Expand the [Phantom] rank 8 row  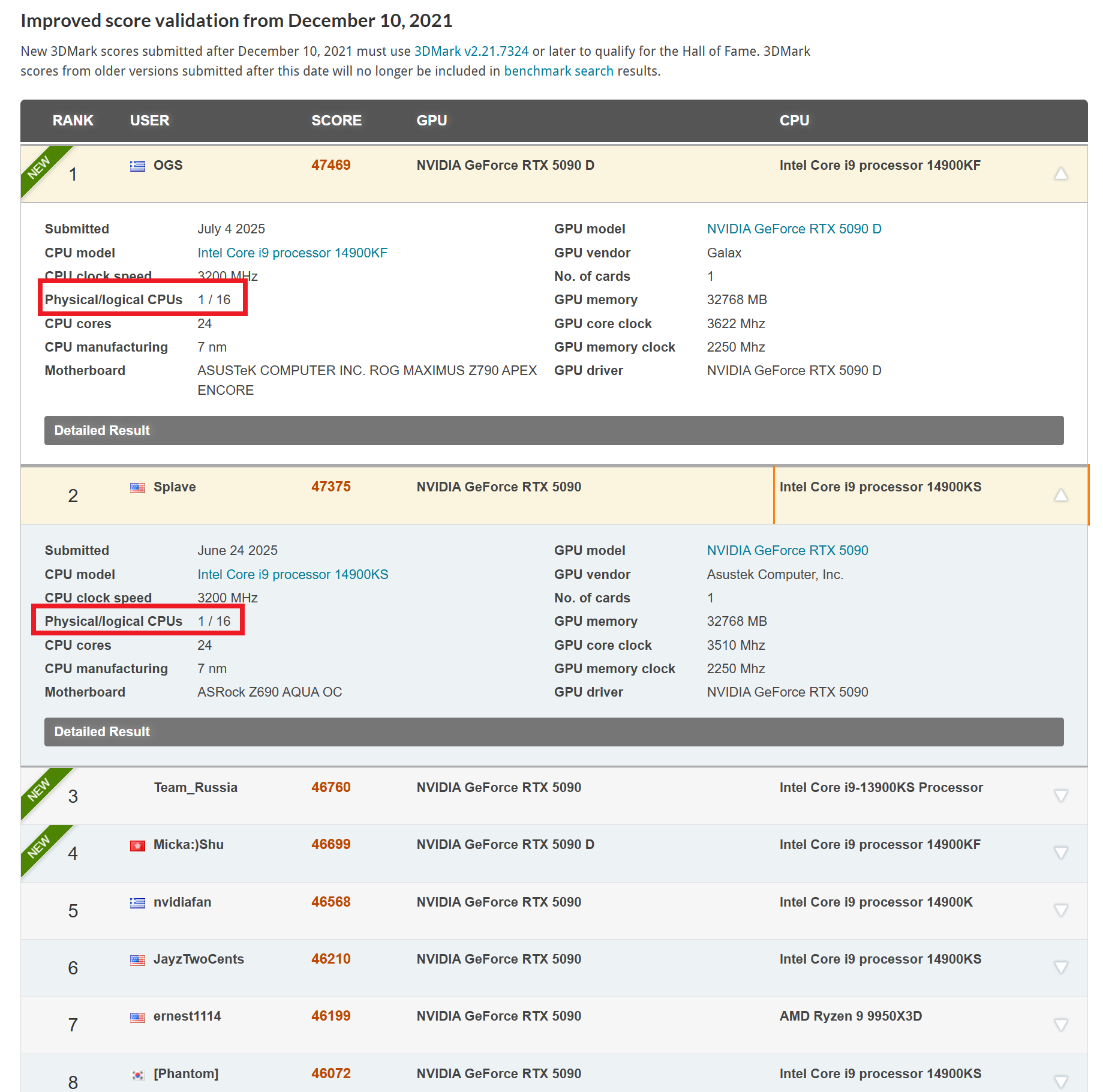tap(1060, 1081)
